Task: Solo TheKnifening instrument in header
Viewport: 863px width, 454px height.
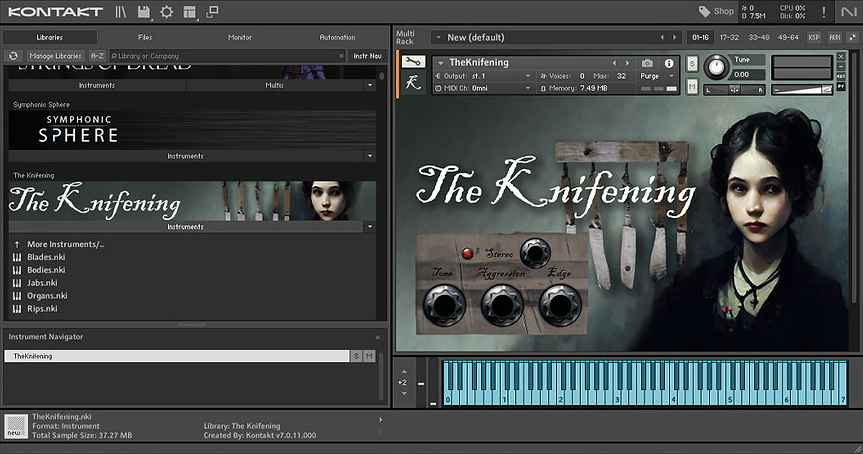Action: click(693, 63)
